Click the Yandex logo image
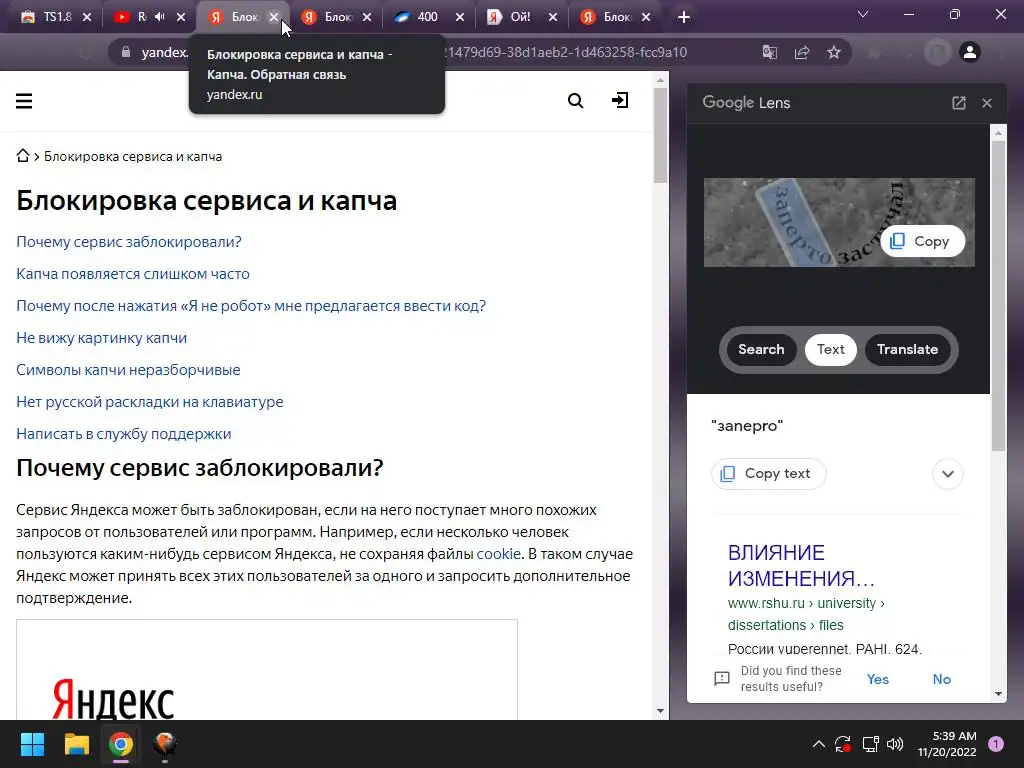 point(113,699)
